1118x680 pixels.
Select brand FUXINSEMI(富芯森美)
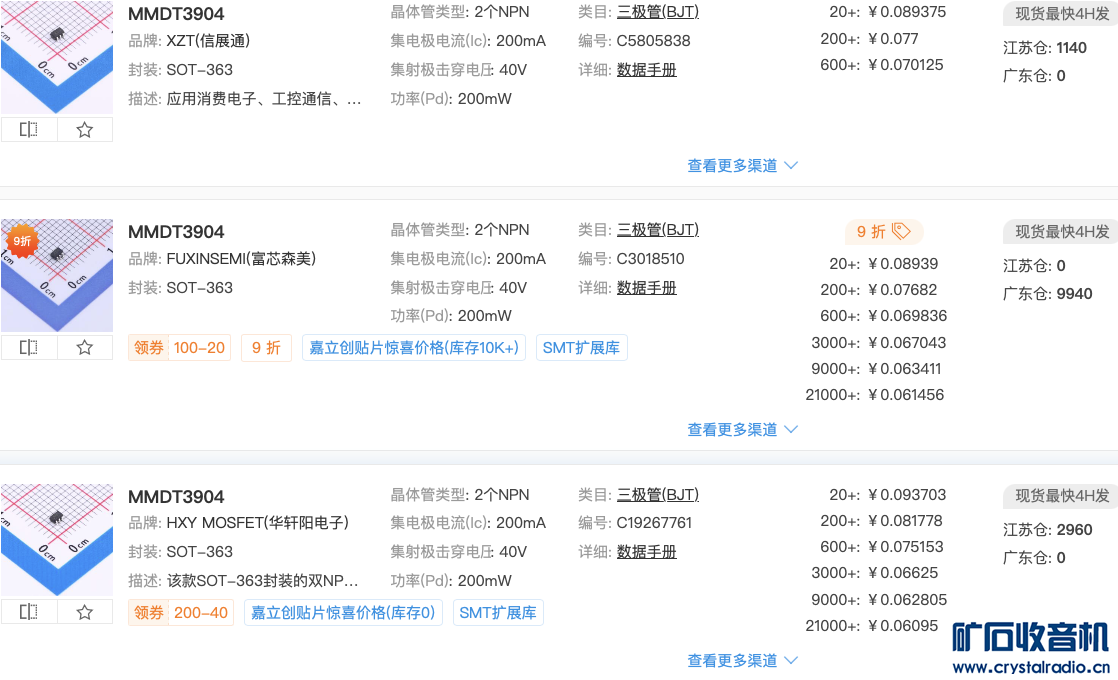(241, 259)
